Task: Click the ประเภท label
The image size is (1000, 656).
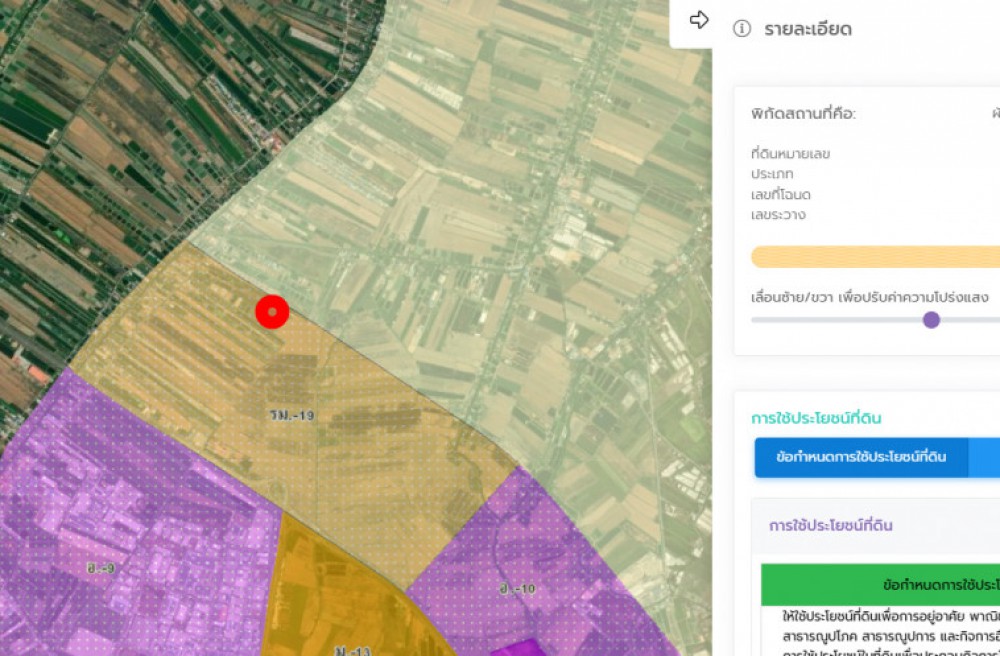Action: 772,174
